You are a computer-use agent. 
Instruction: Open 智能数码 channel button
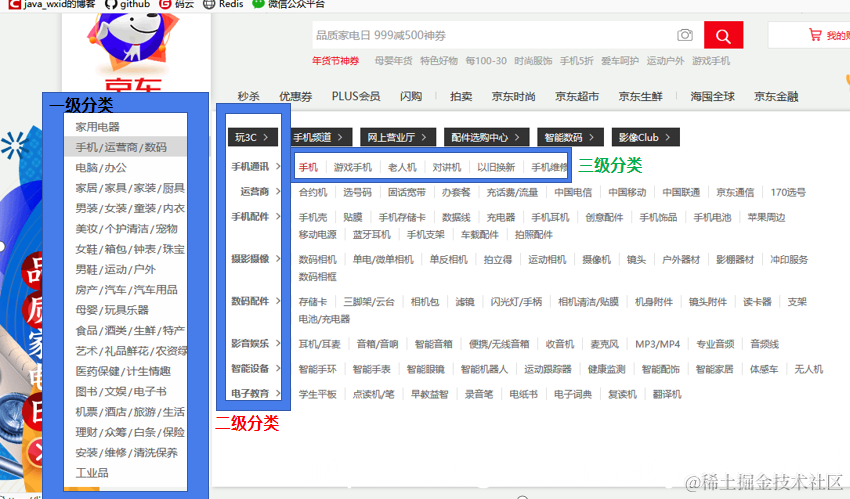click(570, 137)
